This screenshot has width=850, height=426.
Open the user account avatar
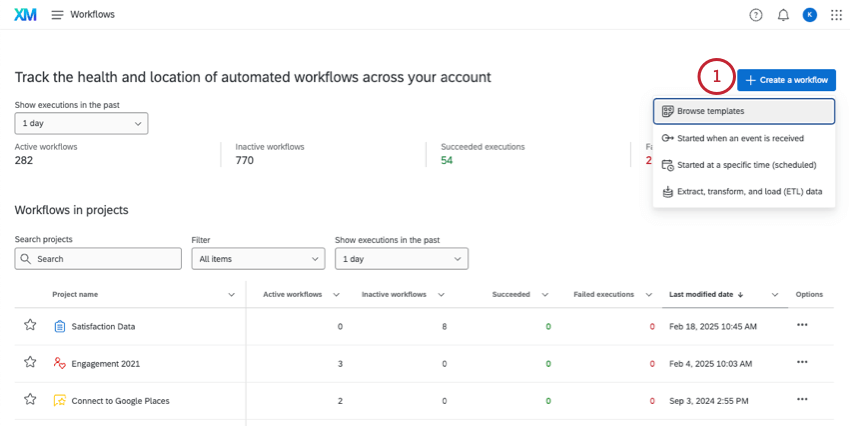[x=809, y=15]
